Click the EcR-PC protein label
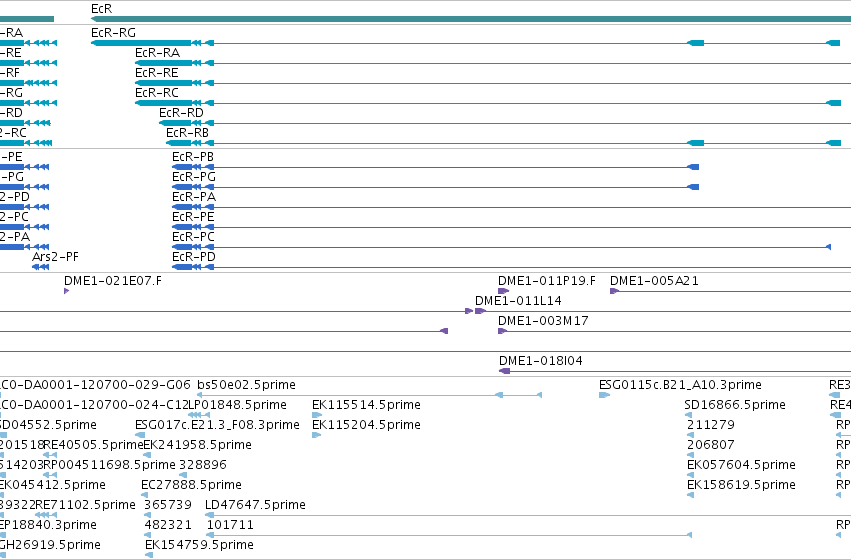Viewport: 851px width, 560px height. coord(193,237)
